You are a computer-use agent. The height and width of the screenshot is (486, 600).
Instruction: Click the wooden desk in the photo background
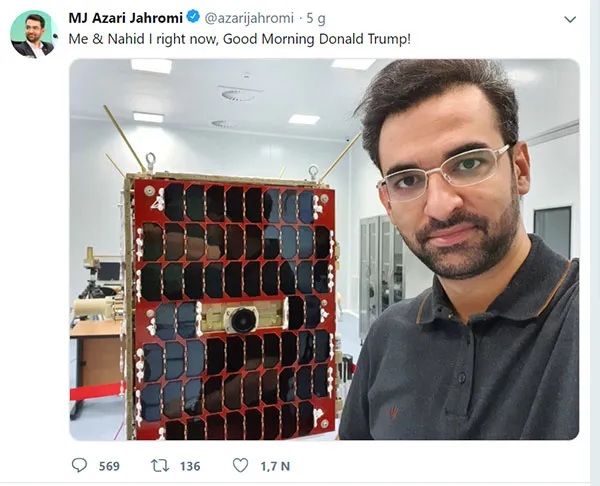[x=97, y=354]
